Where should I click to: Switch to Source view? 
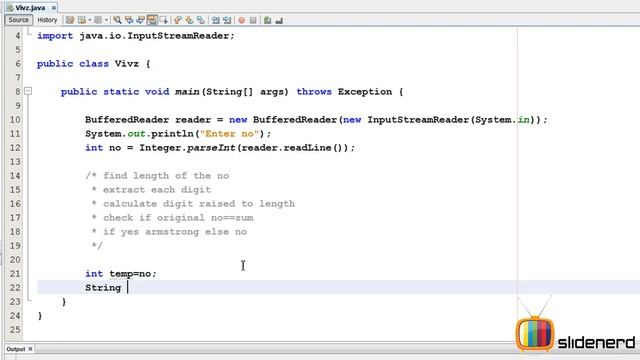(x=18, y=20)
